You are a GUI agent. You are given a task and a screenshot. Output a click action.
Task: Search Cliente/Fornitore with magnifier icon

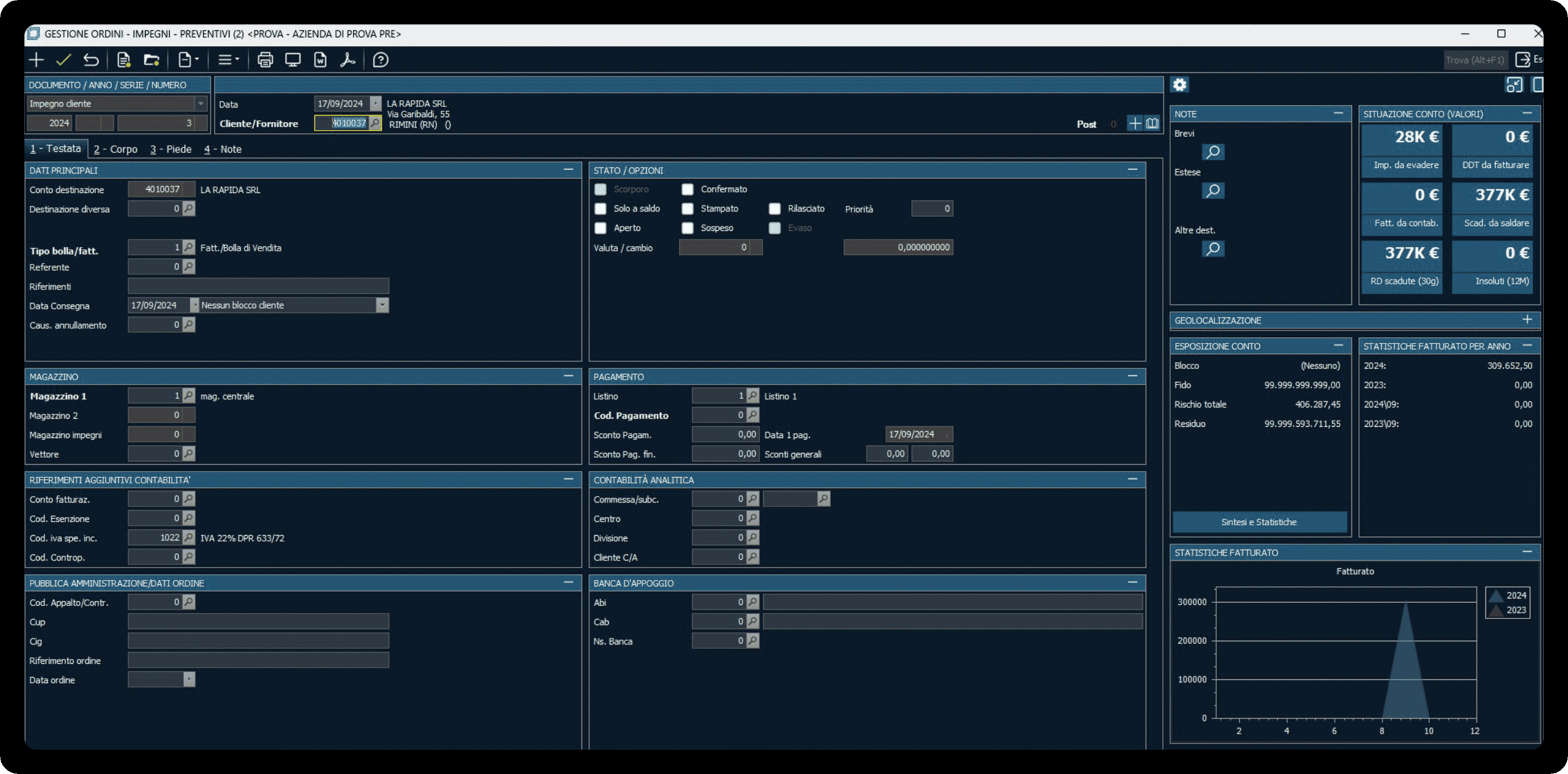pos(374,123)
